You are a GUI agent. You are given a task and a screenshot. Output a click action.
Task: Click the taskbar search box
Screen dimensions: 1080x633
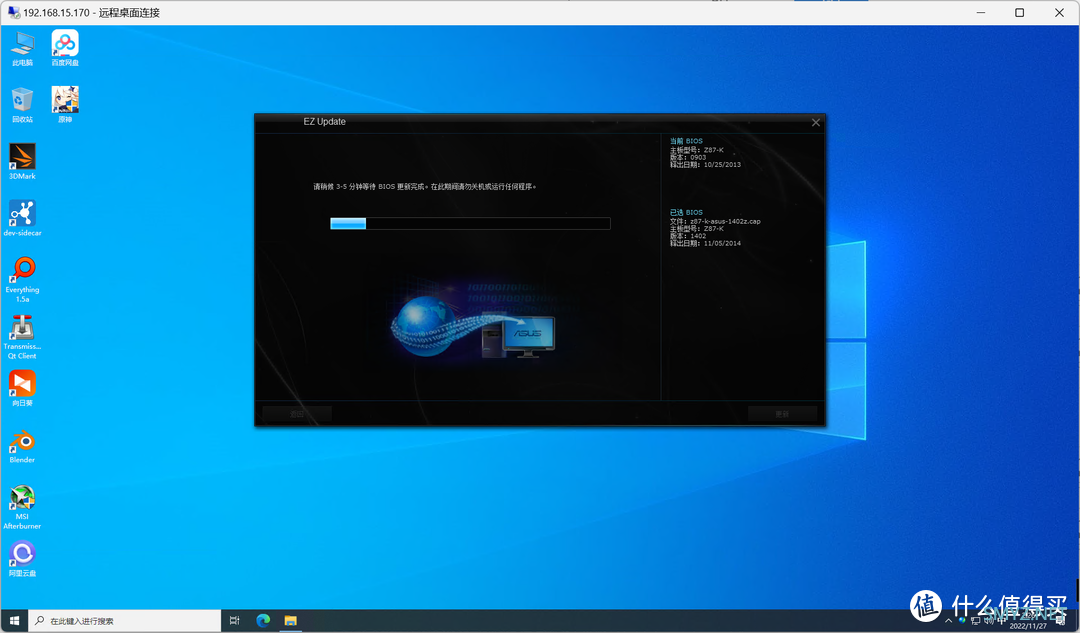pyautogui.click(x=125, y=621)
